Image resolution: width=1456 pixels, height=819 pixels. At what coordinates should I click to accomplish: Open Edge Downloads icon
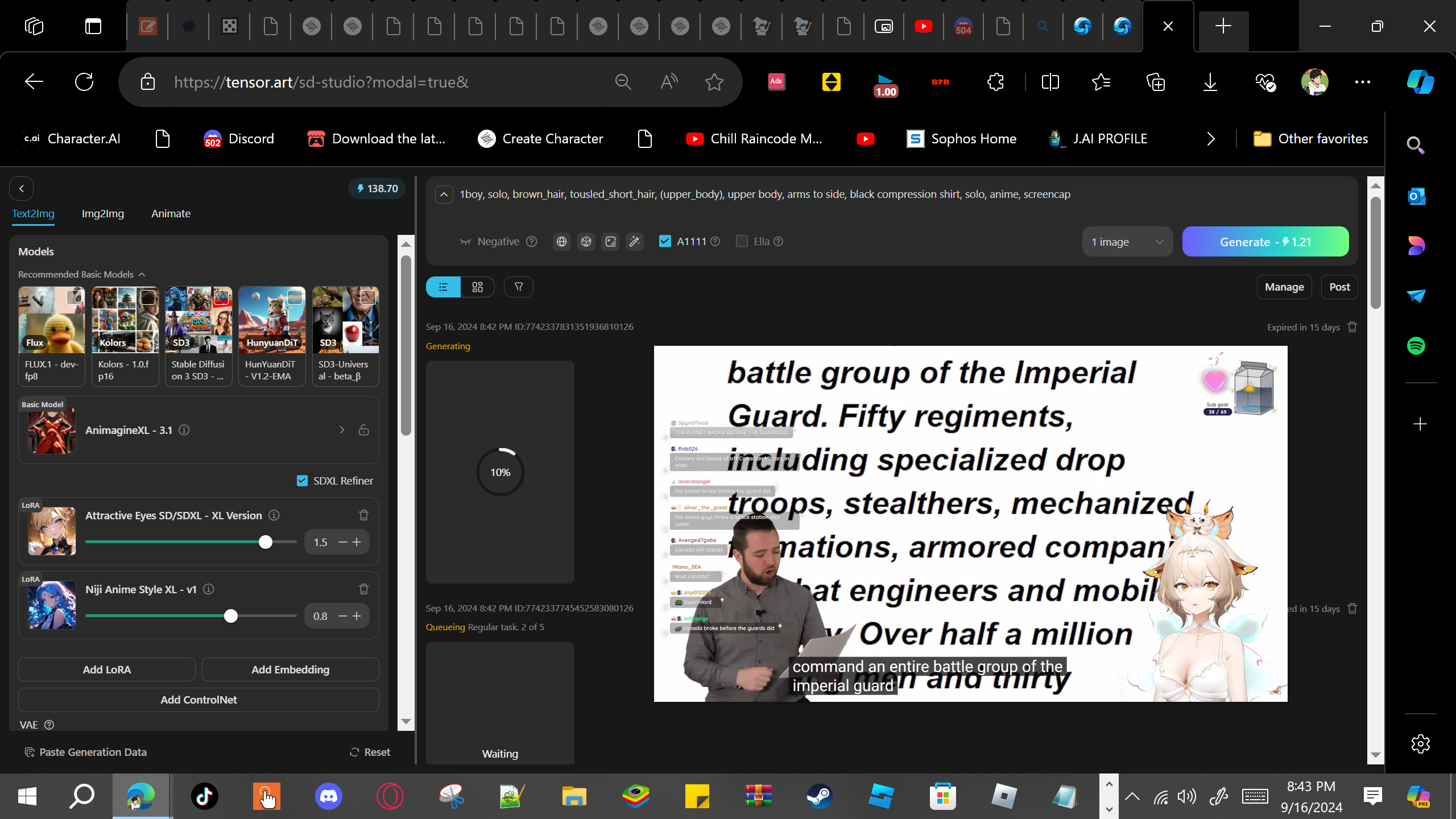pos(1210,82)
